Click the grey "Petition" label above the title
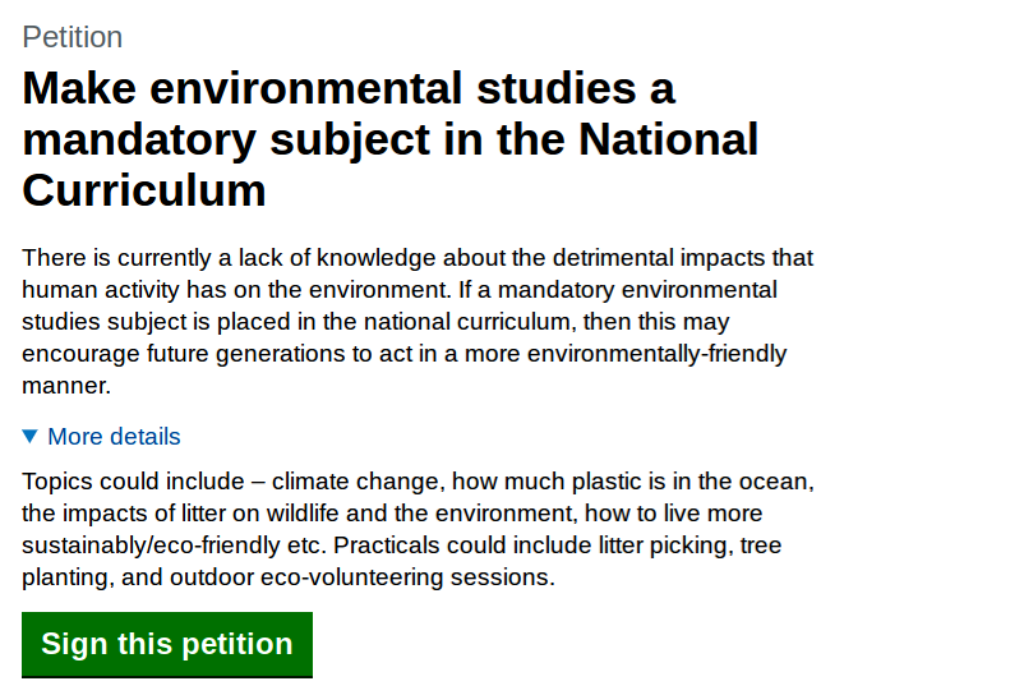This screenshot has width=1024, height=695. click(72, 37)
